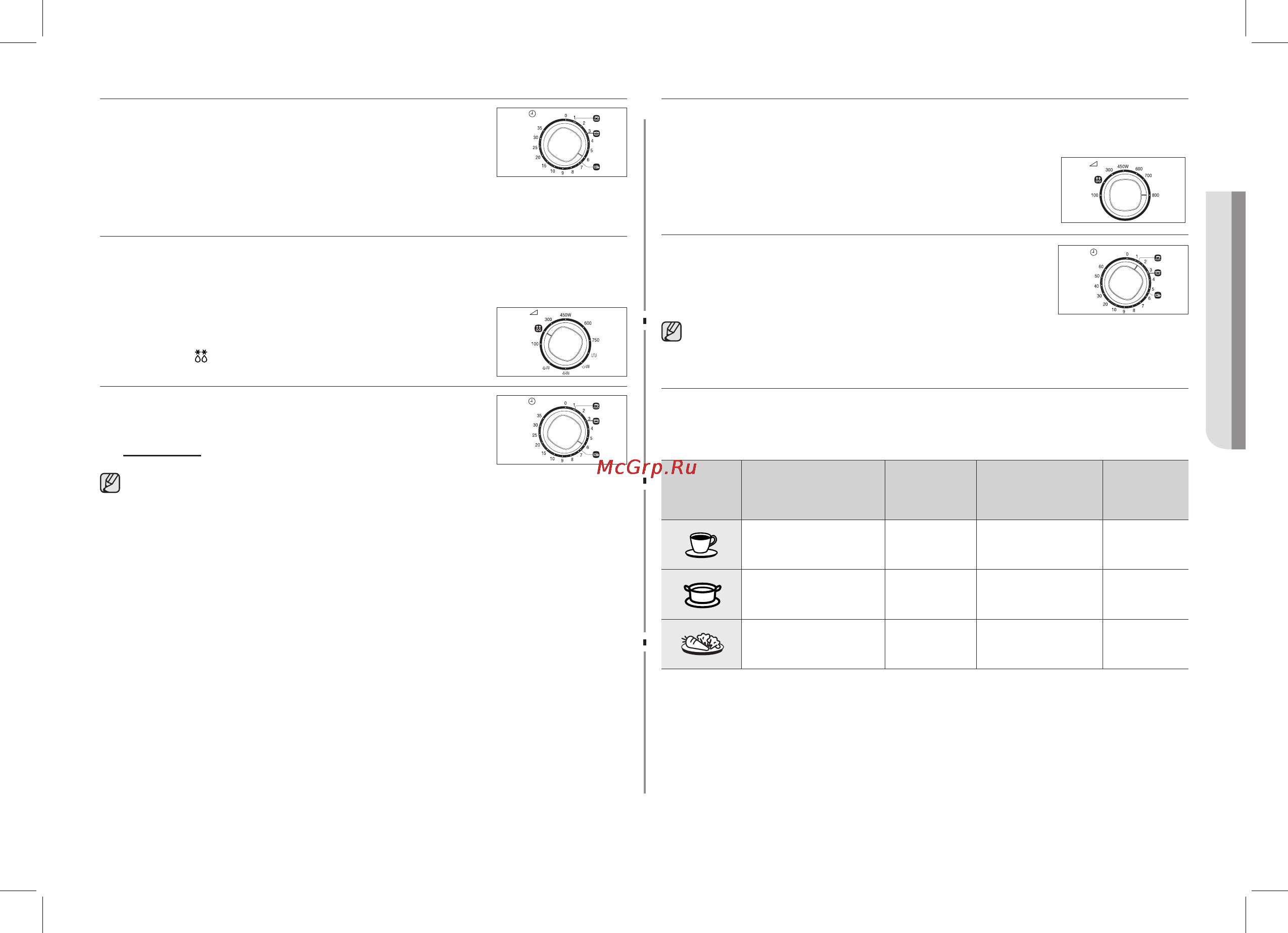The image size is (1288, 933).
Task: Click the knob of the 750W power dial
Action: (565, 344)
